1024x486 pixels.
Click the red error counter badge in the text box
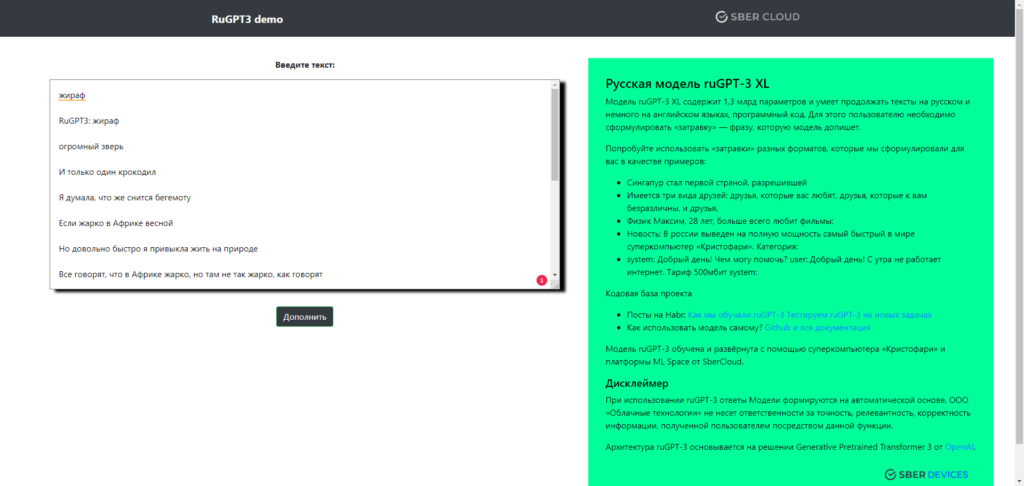coord(541,280)
